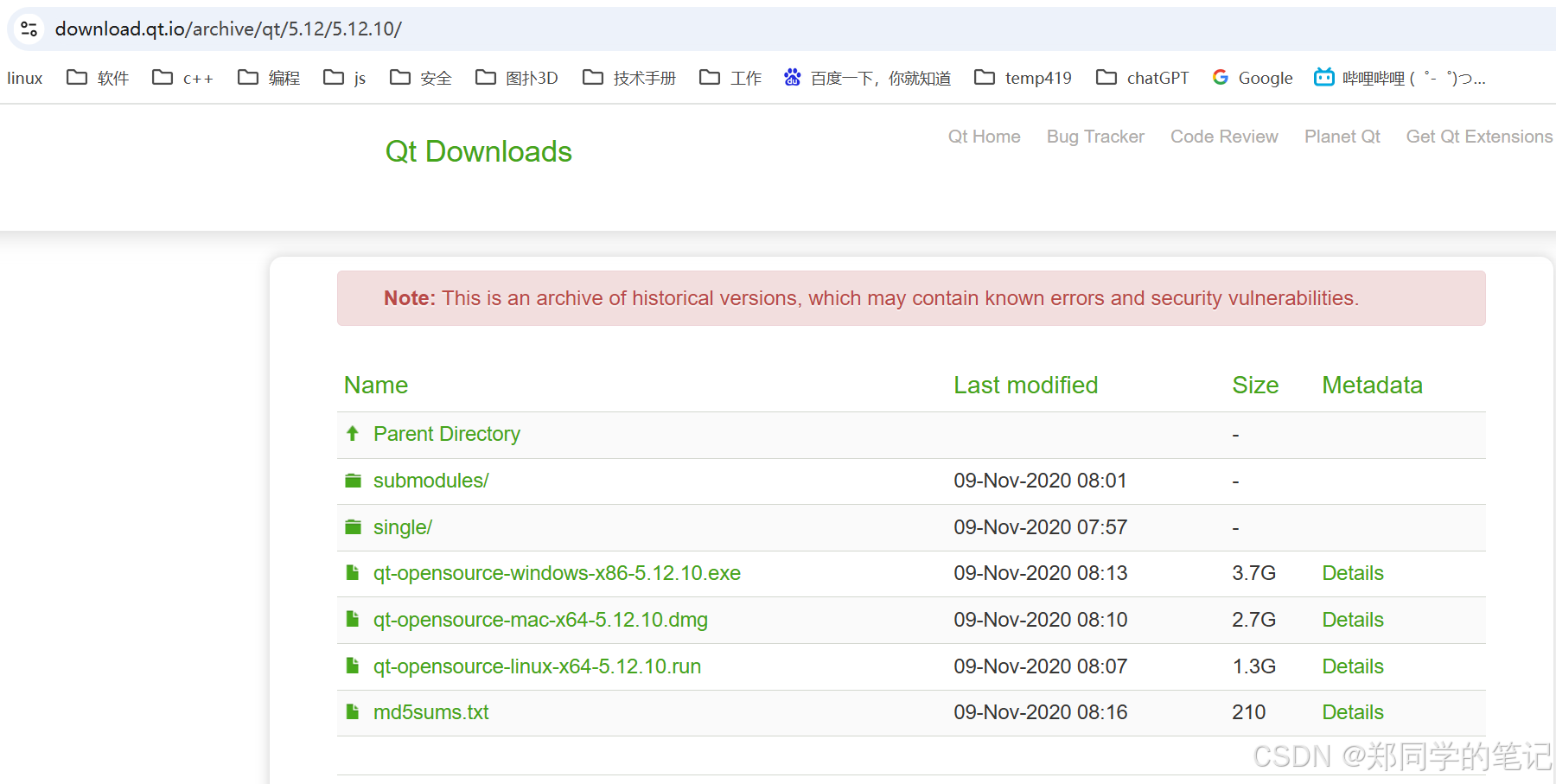Click the Metadata column header

[1372, 386]
